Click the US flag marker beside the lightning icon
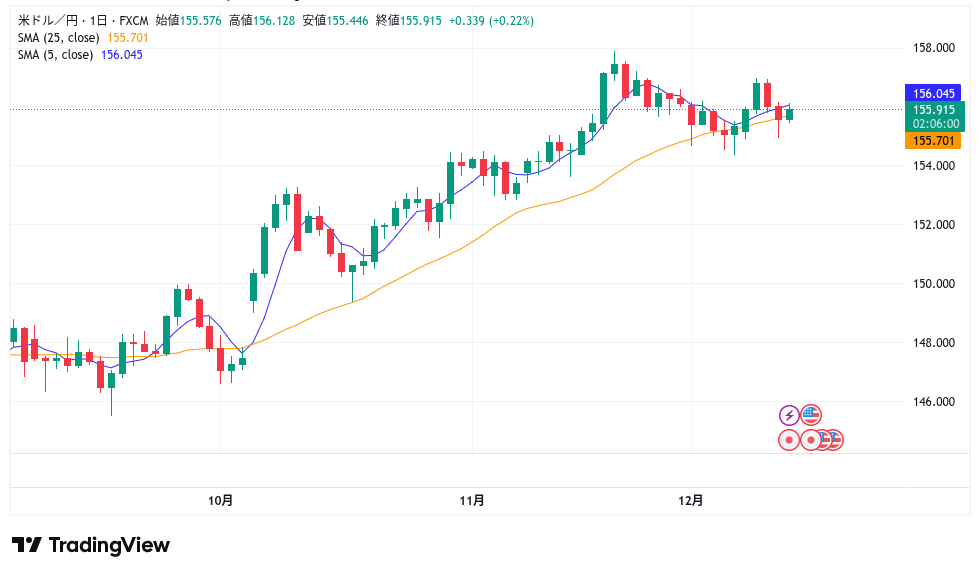The image size is (980, 575). [811, 415]
